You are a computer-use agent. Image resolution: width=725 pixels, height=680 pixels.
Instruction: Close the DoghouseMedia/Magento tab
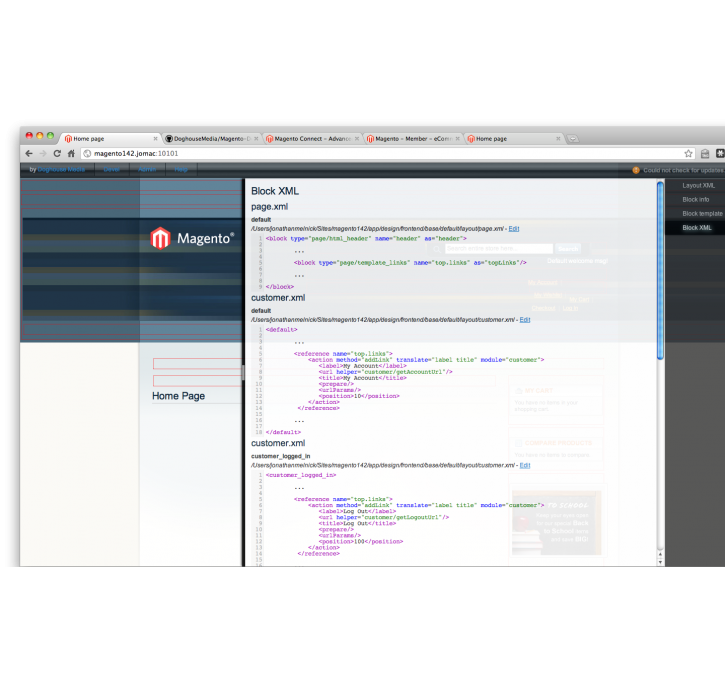tap(256, 139)
